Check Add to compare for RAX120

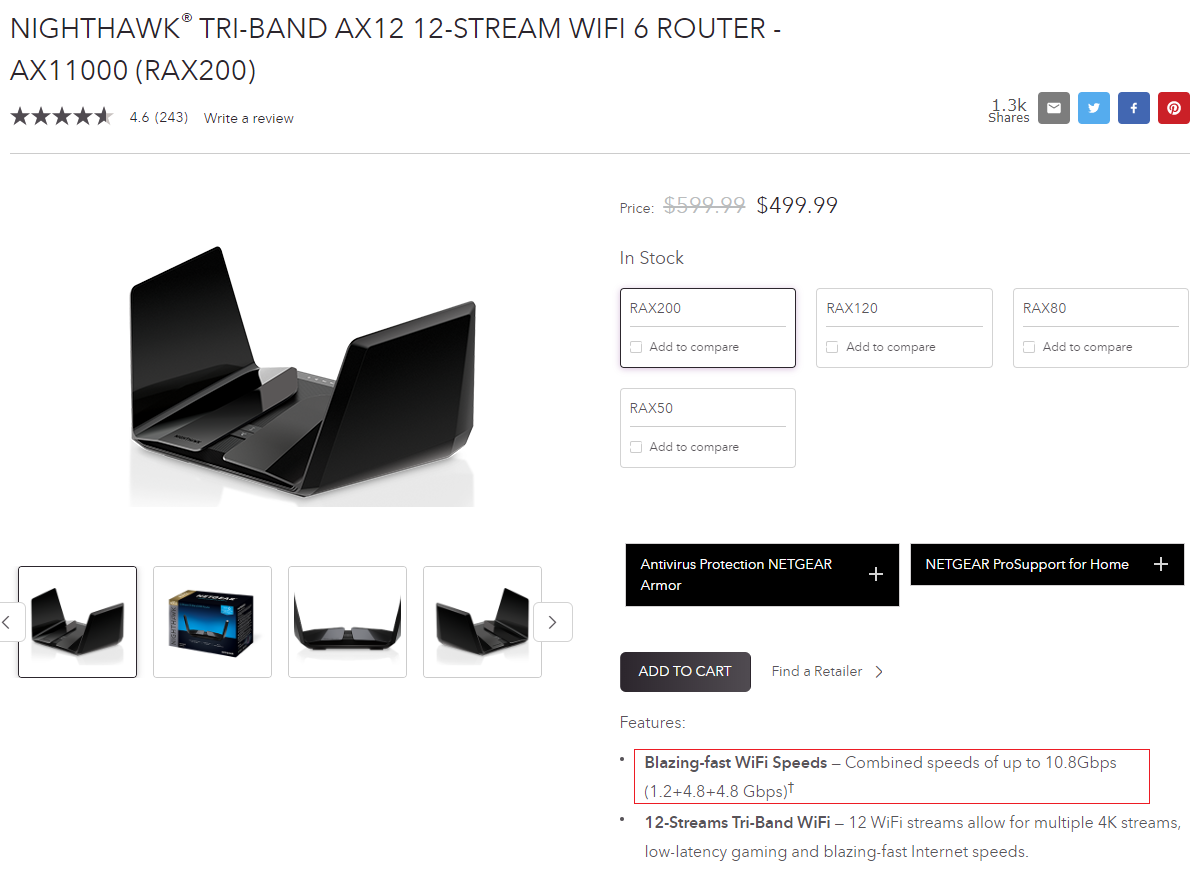tap(833, 347)
